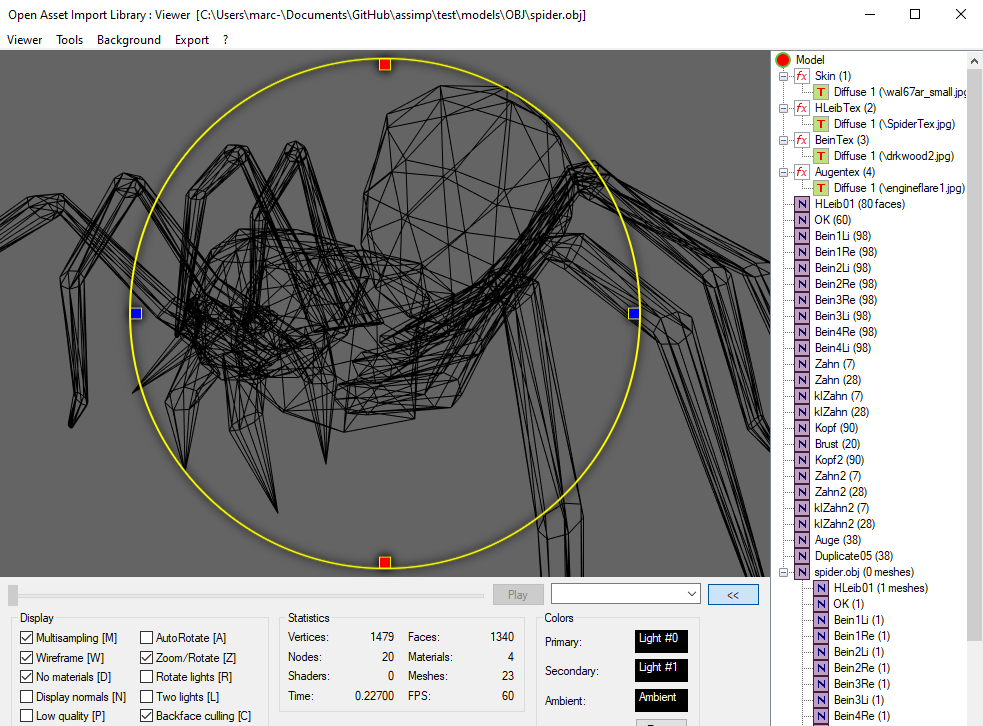The image size is (983, 726).
Task: Open the Ambient color swatch
Action: click(660, 700)
